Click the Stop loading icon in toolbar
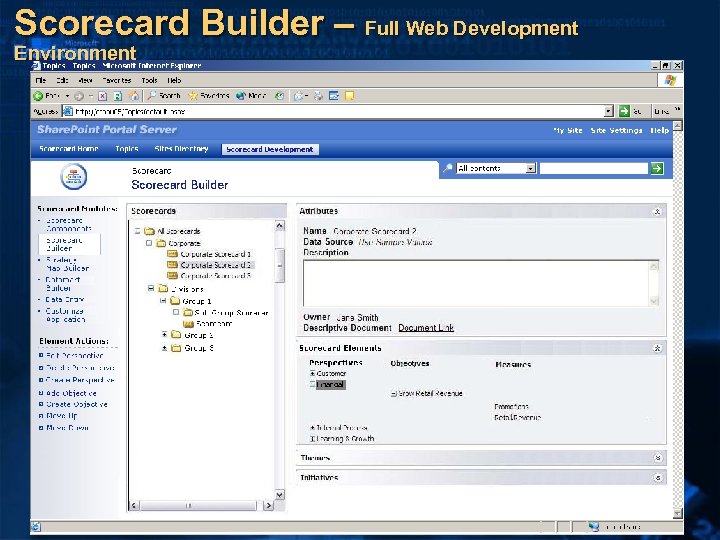Screen dimensions: 720x540 [103, 96]
